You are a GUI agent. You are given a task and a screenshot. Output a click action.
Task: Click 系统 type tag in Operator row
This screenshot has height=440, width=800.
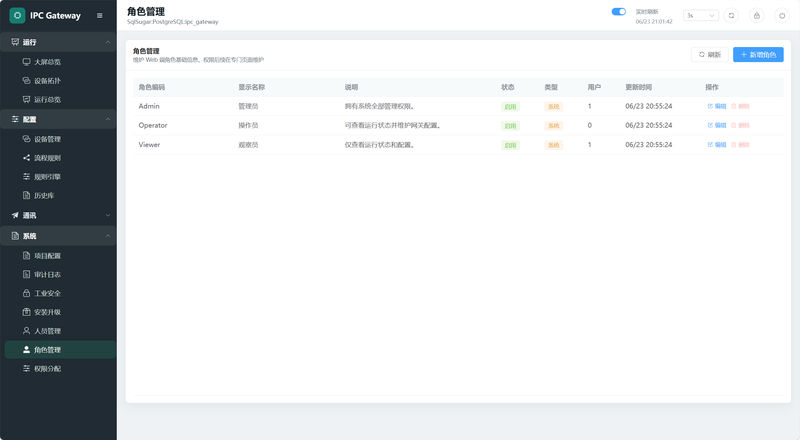pos(554,126)
